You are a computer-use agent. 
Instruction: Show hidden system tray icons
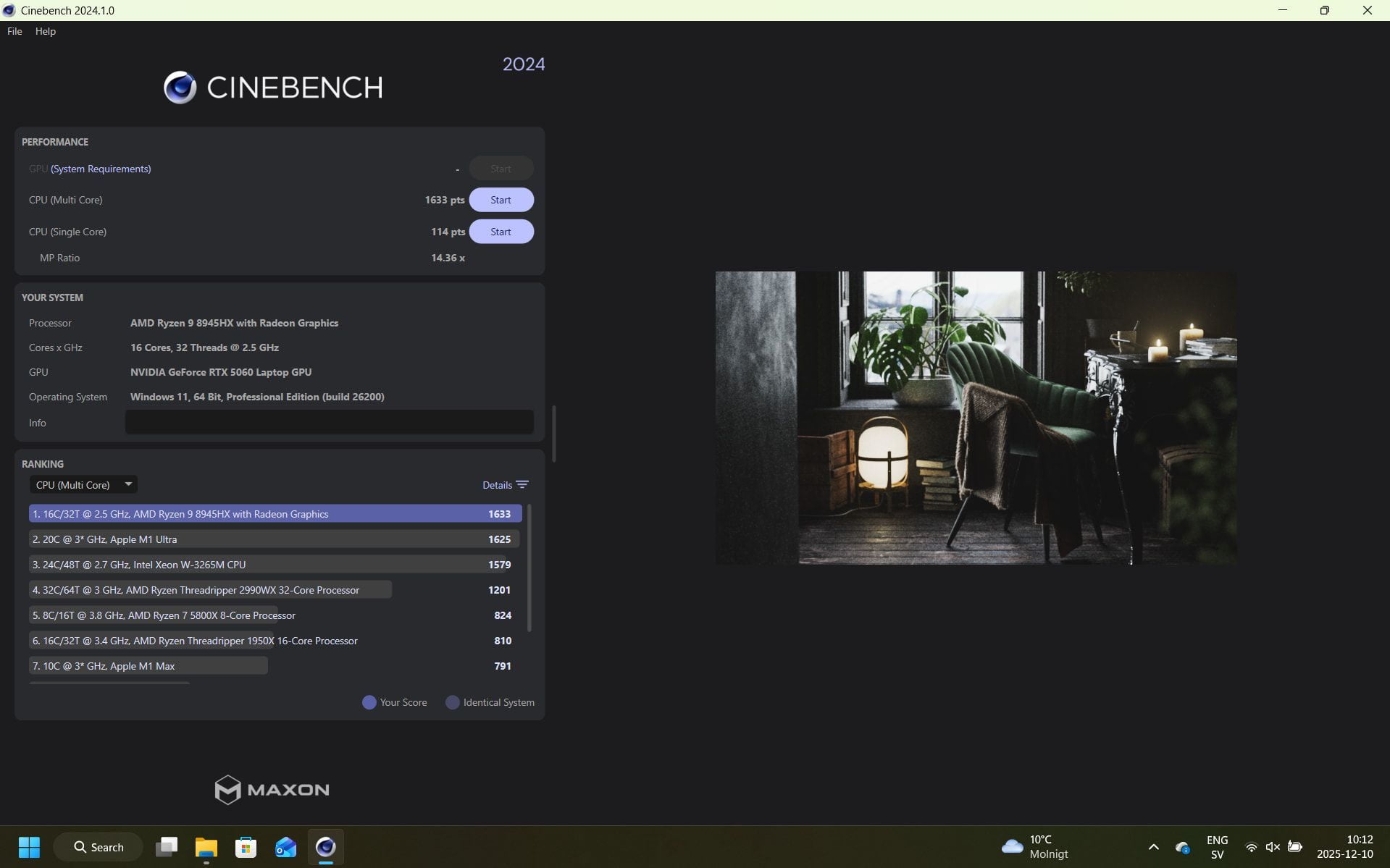pos(1154,847)
